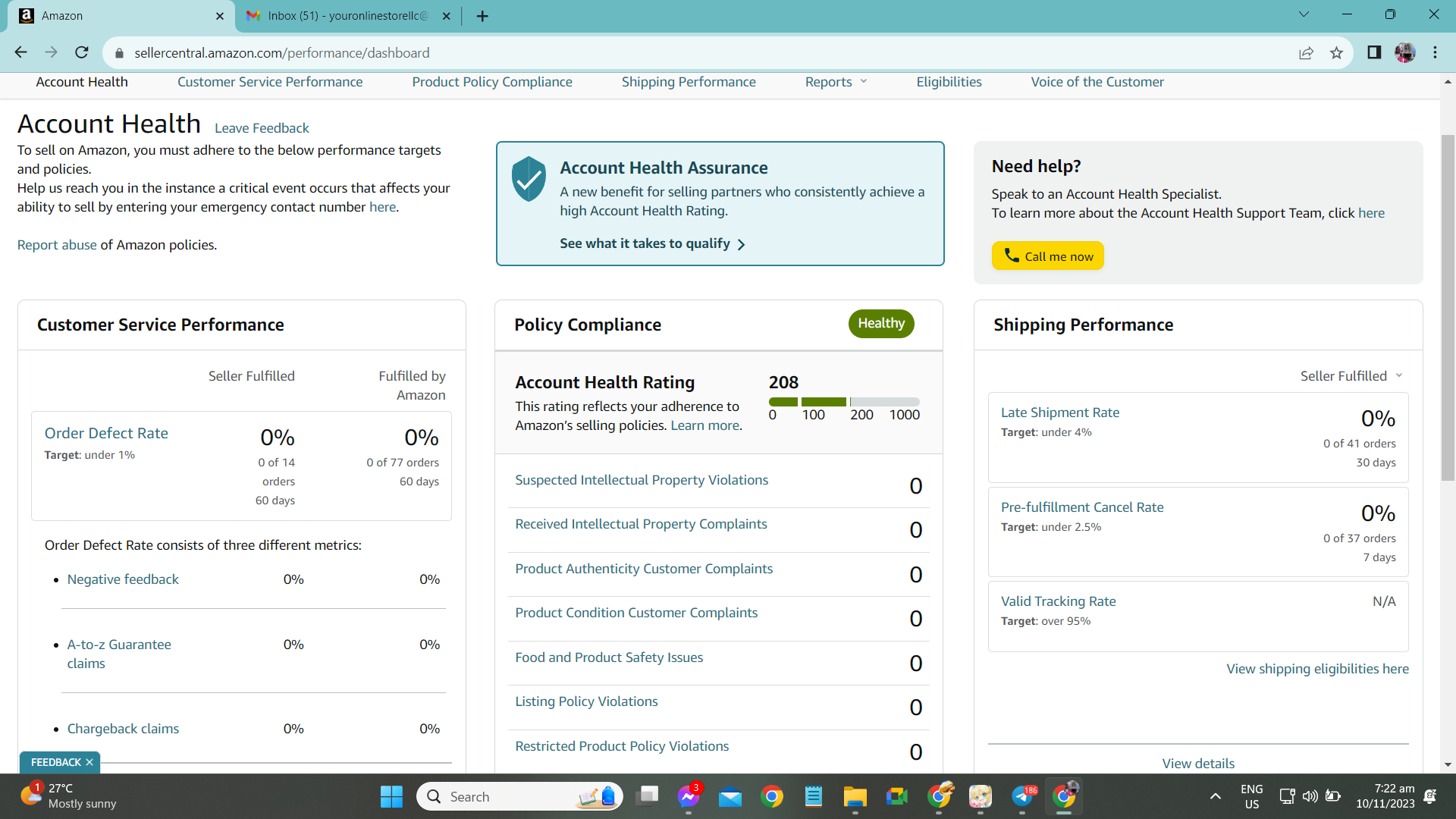Open the Negative feedback metric link
This screenshot has height=819, width=1456.
(123, 579)
